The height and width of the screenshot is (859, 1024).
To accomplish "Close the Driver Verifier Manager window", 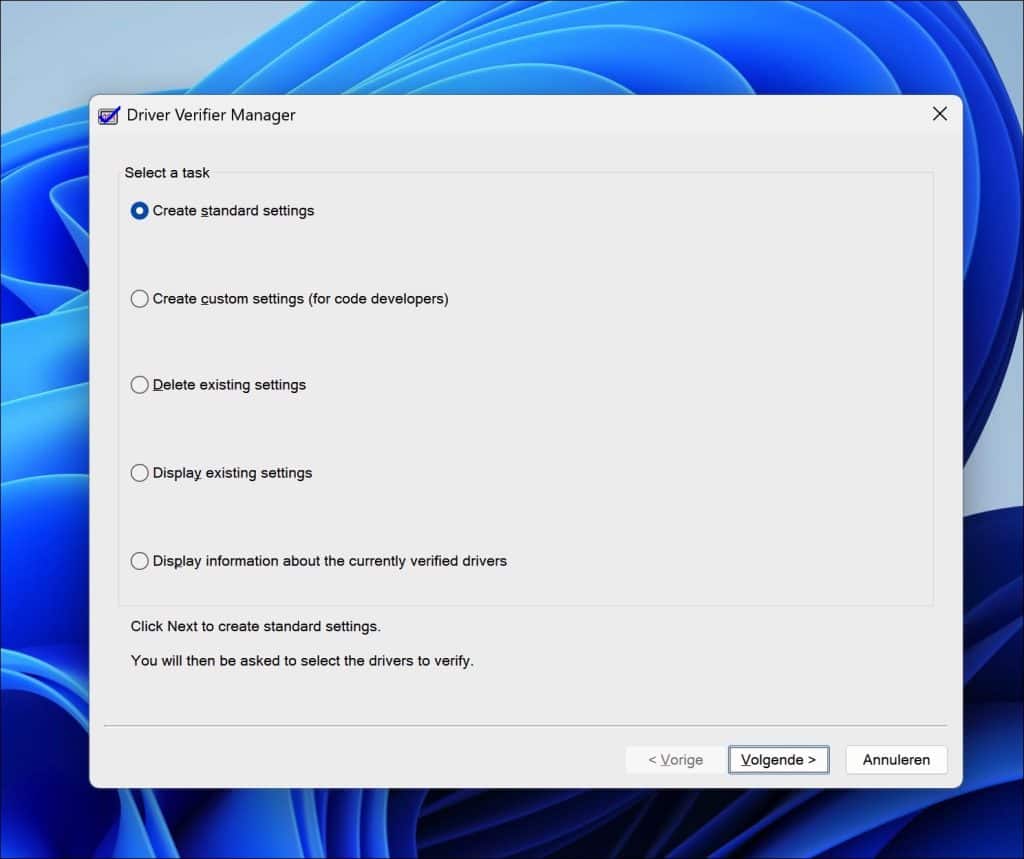I will pos(938,113).
